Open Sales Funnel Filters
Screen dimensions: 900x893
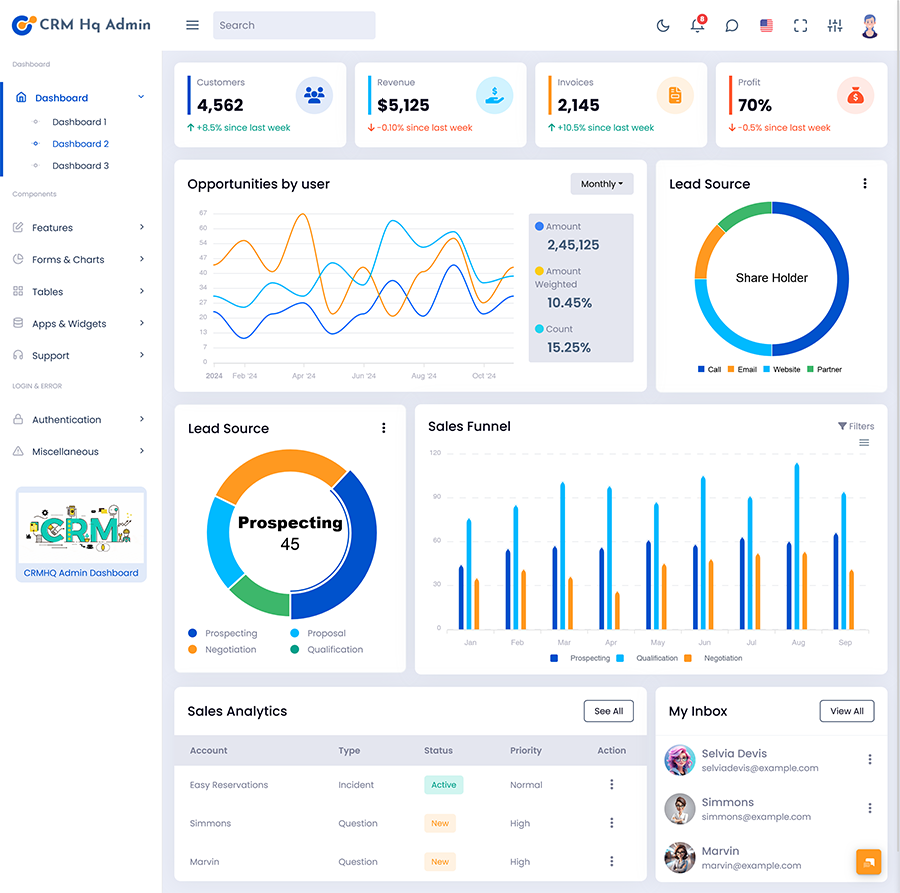click(x=856, y=426)
